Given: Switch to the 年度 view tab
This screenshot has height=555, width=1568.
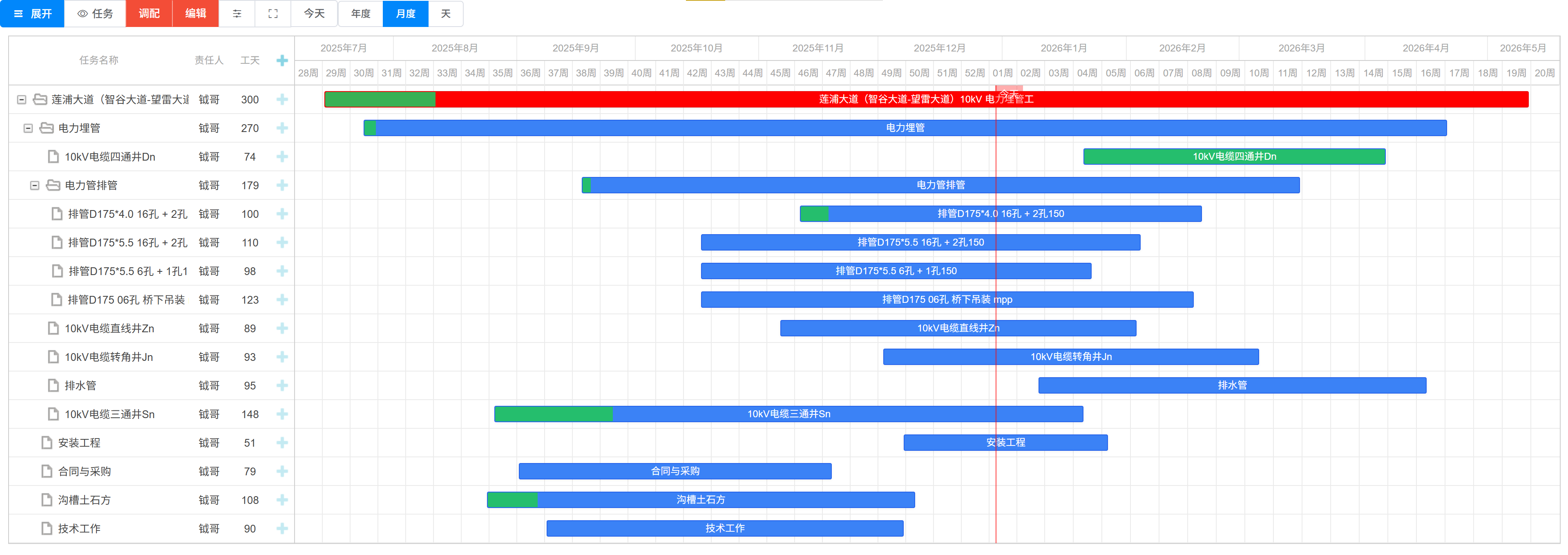Looking at the screenshot, I should pyautogui.click(x=360, y=13).
